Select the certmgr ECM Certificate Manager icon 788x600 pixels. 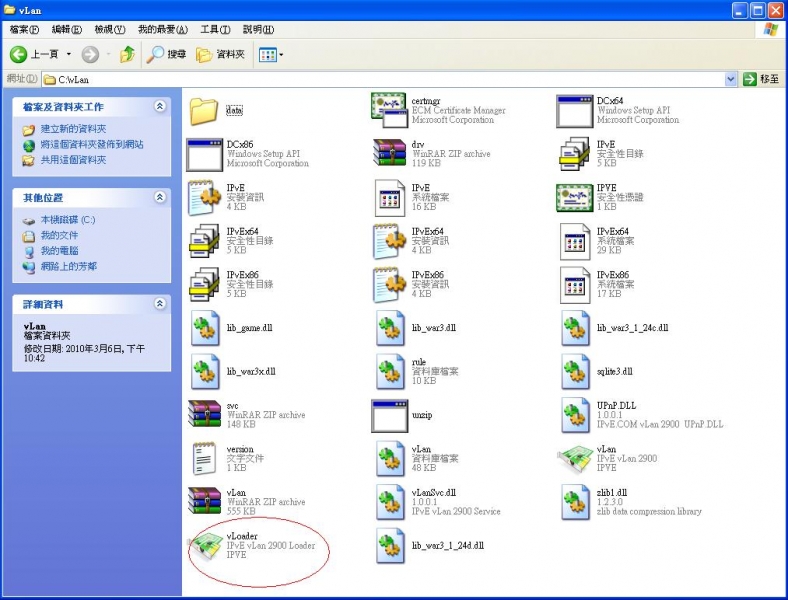(388, 111)
